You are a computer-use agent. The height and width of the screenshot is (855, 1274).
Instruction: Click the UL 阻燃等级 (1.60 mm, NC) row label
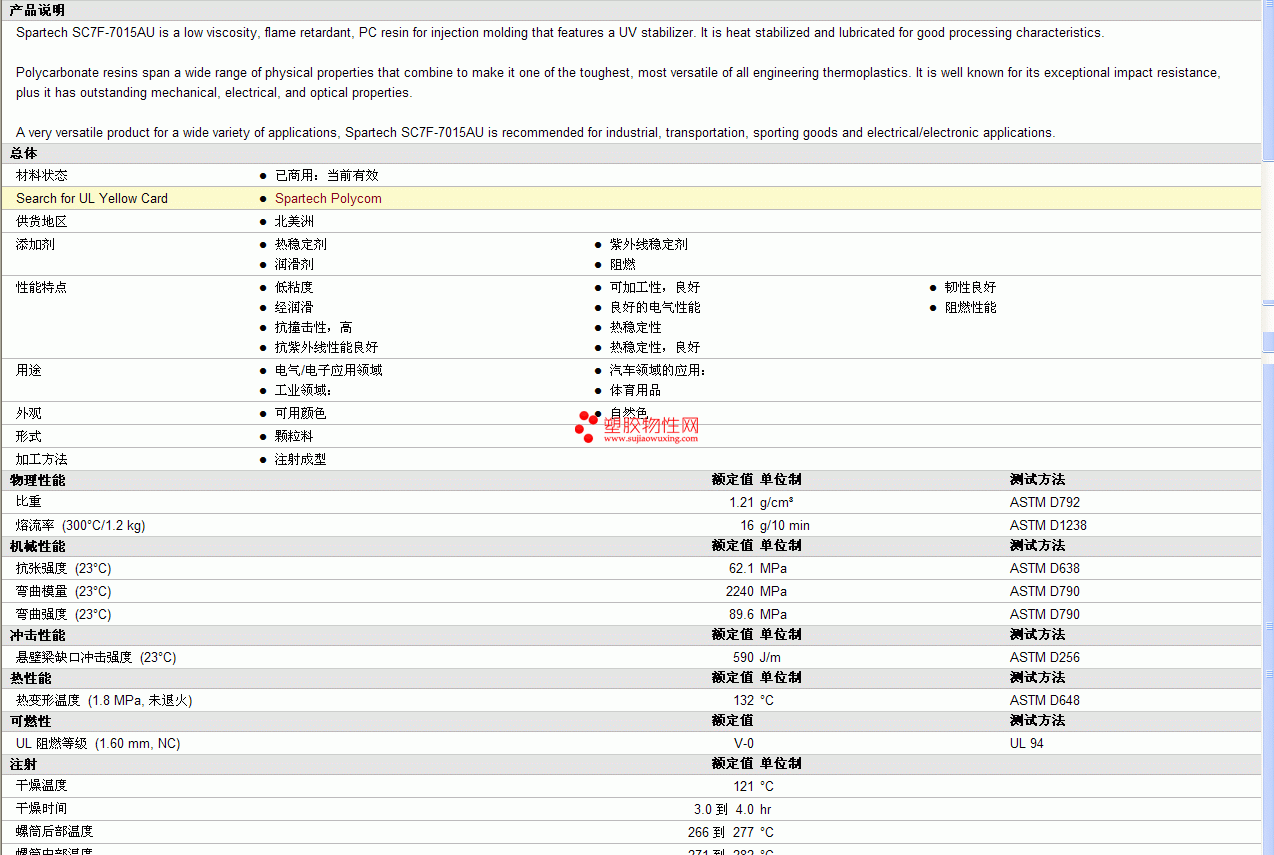98,743
